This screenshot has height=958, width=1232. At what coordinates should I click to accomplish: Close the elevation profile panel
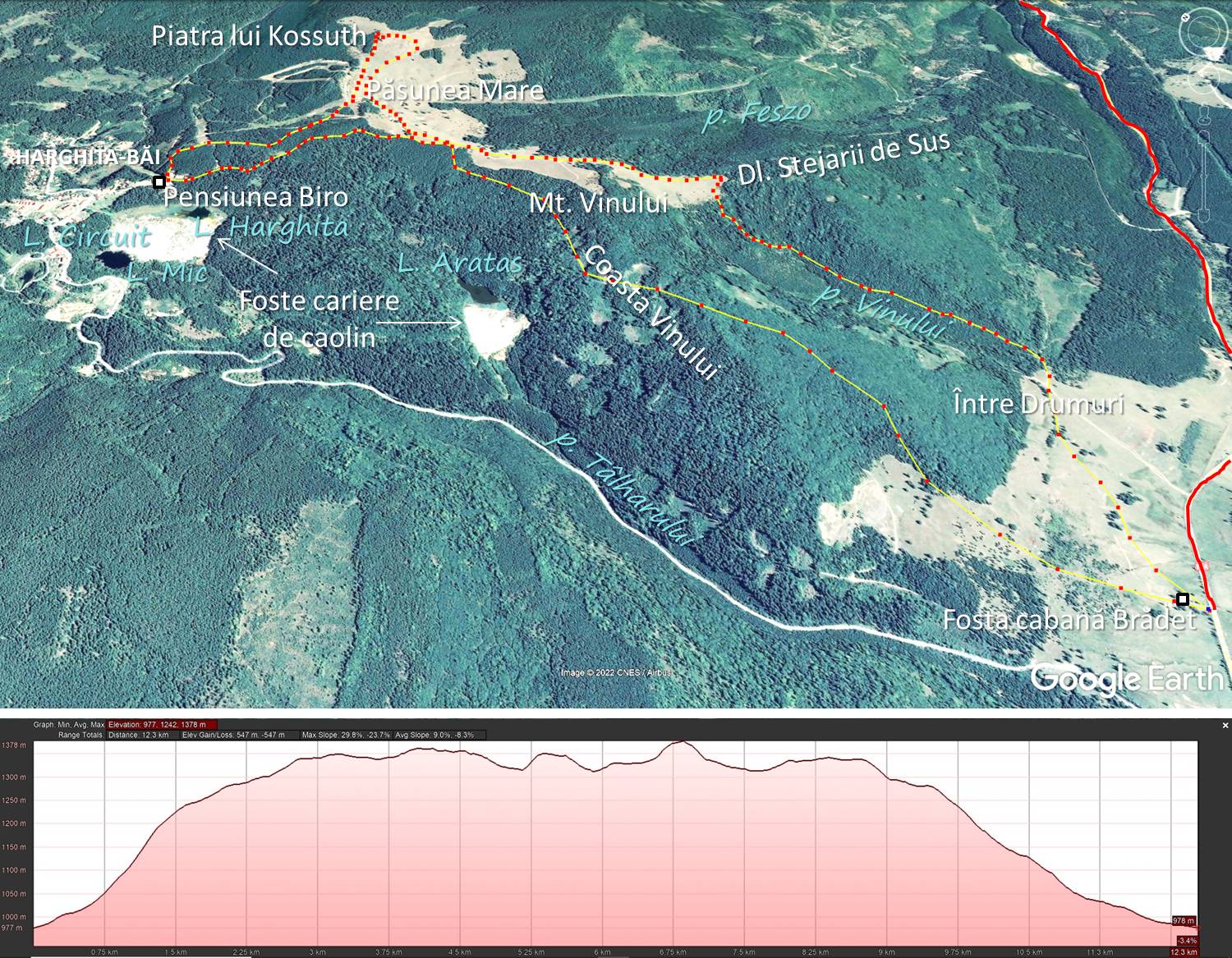click(x=1225, y=726)
